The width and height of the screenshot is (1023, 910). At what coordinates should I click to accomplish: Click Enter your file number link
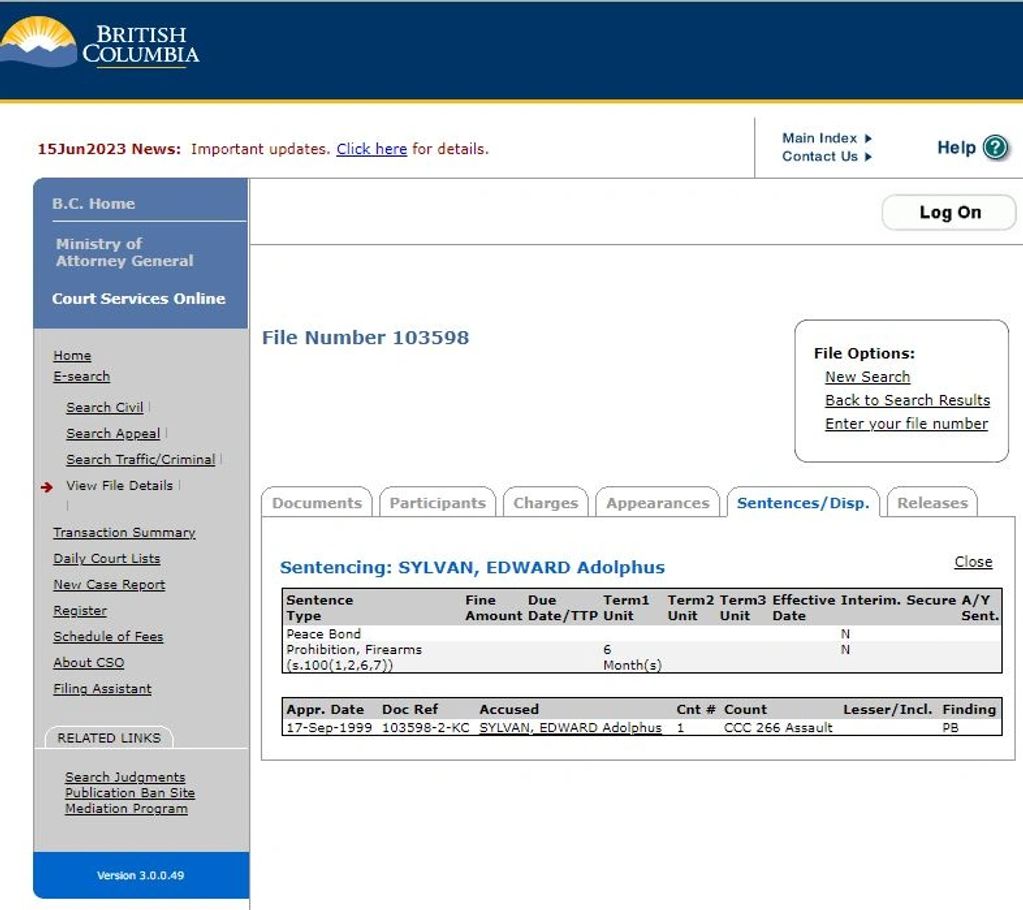coord(906,424)
